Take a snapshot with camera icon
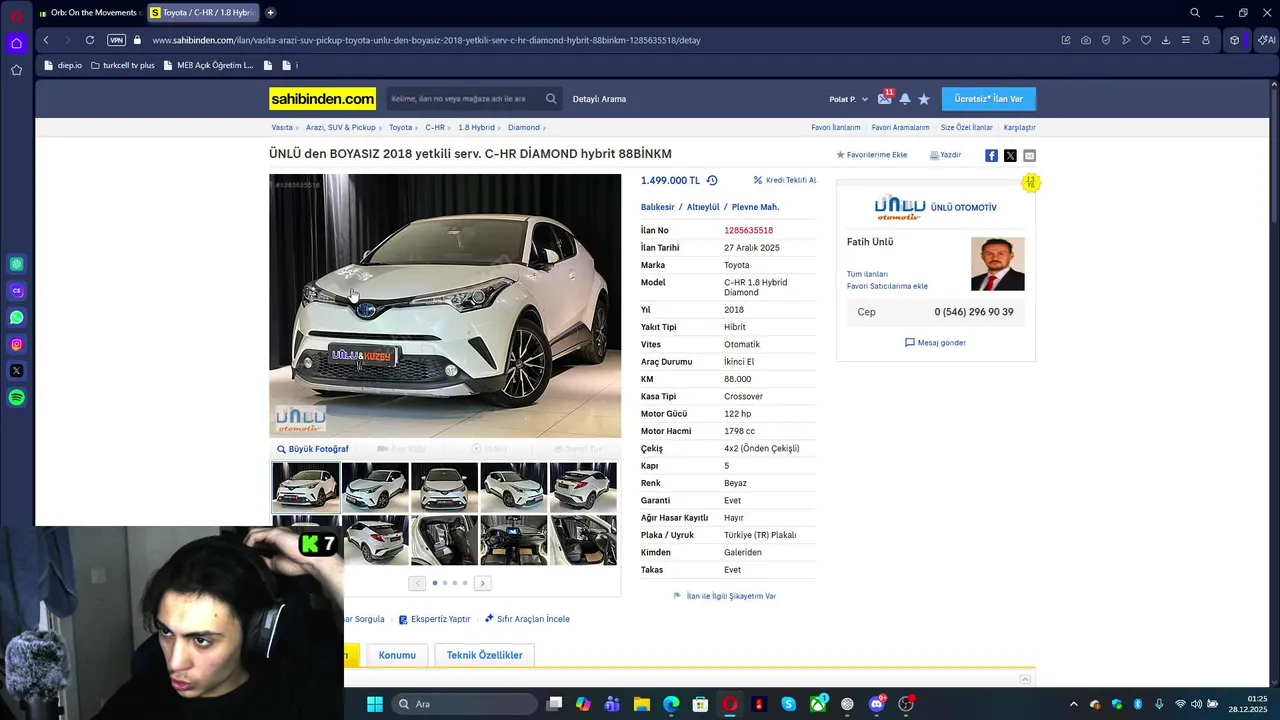The image size is (1280, 720). point(1086,40)
